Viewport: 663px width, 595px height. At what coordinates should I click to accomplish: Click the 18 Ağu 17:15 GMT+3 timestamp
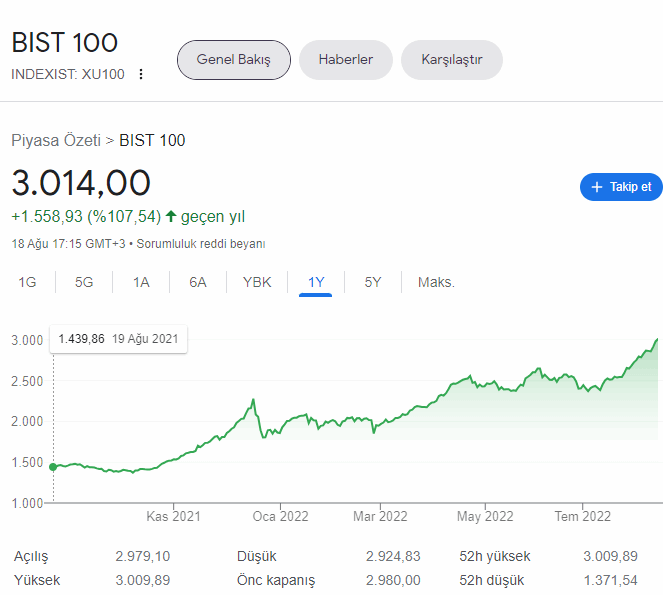(x=68, y=244)
